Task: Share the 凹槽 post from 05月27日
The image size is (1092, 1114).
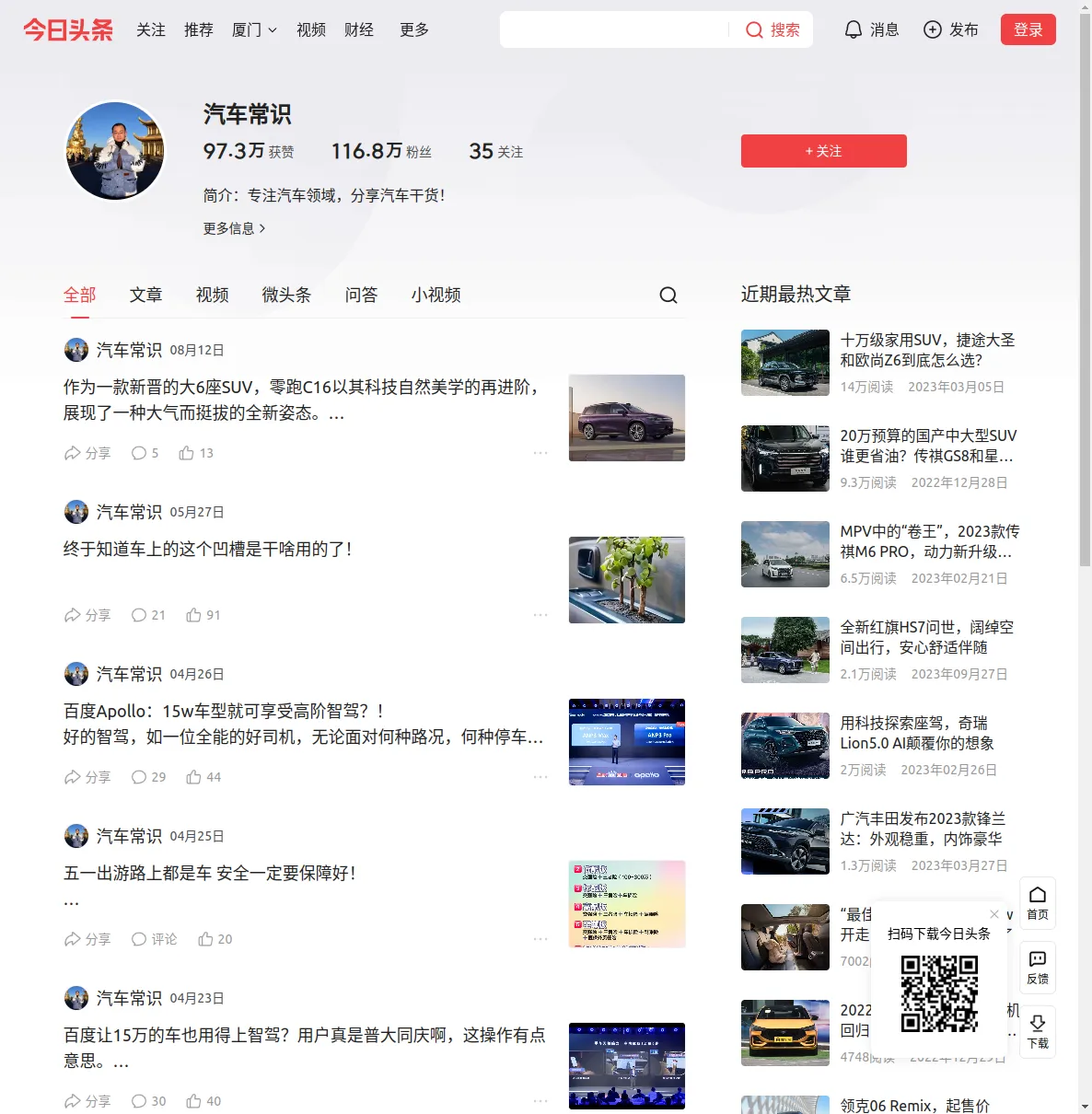Action: coord(87,615)
